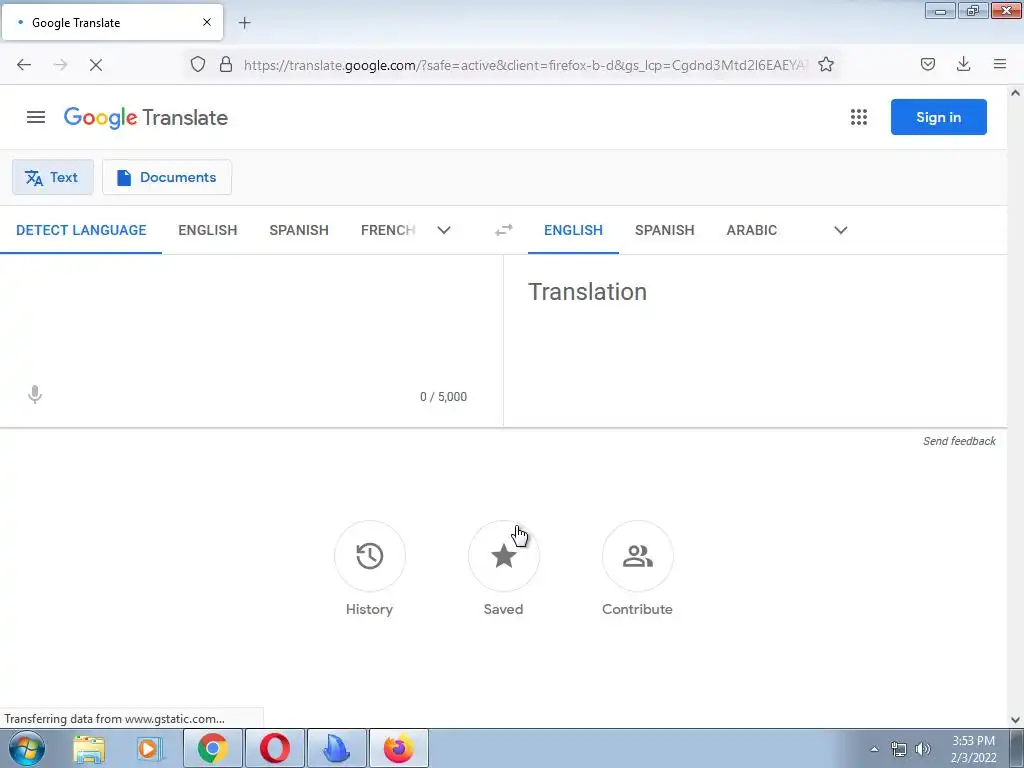Open a new browser tab

click(244, 23)
